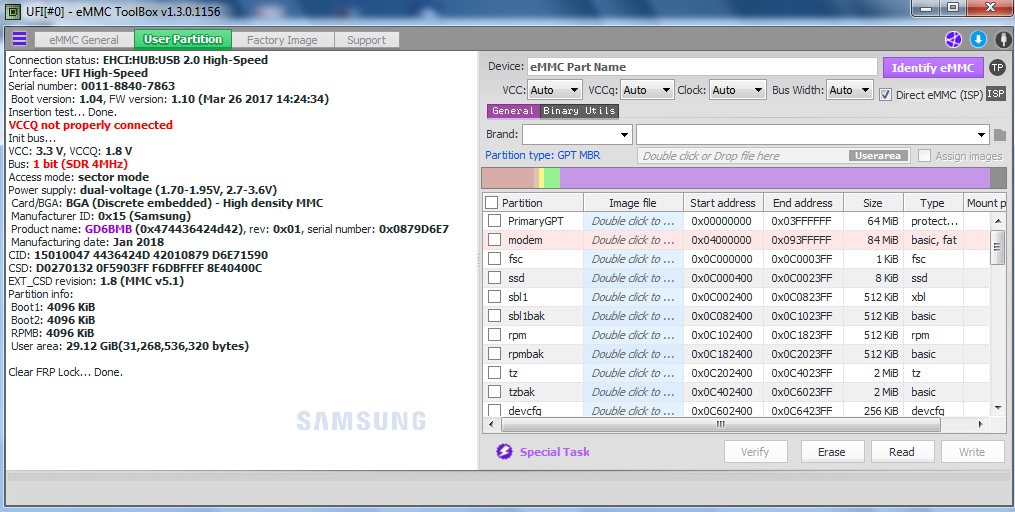Check the PrimaryGPT partition checkbox
The width and height of the screenshot is (1015, 512).
[495, 221]
